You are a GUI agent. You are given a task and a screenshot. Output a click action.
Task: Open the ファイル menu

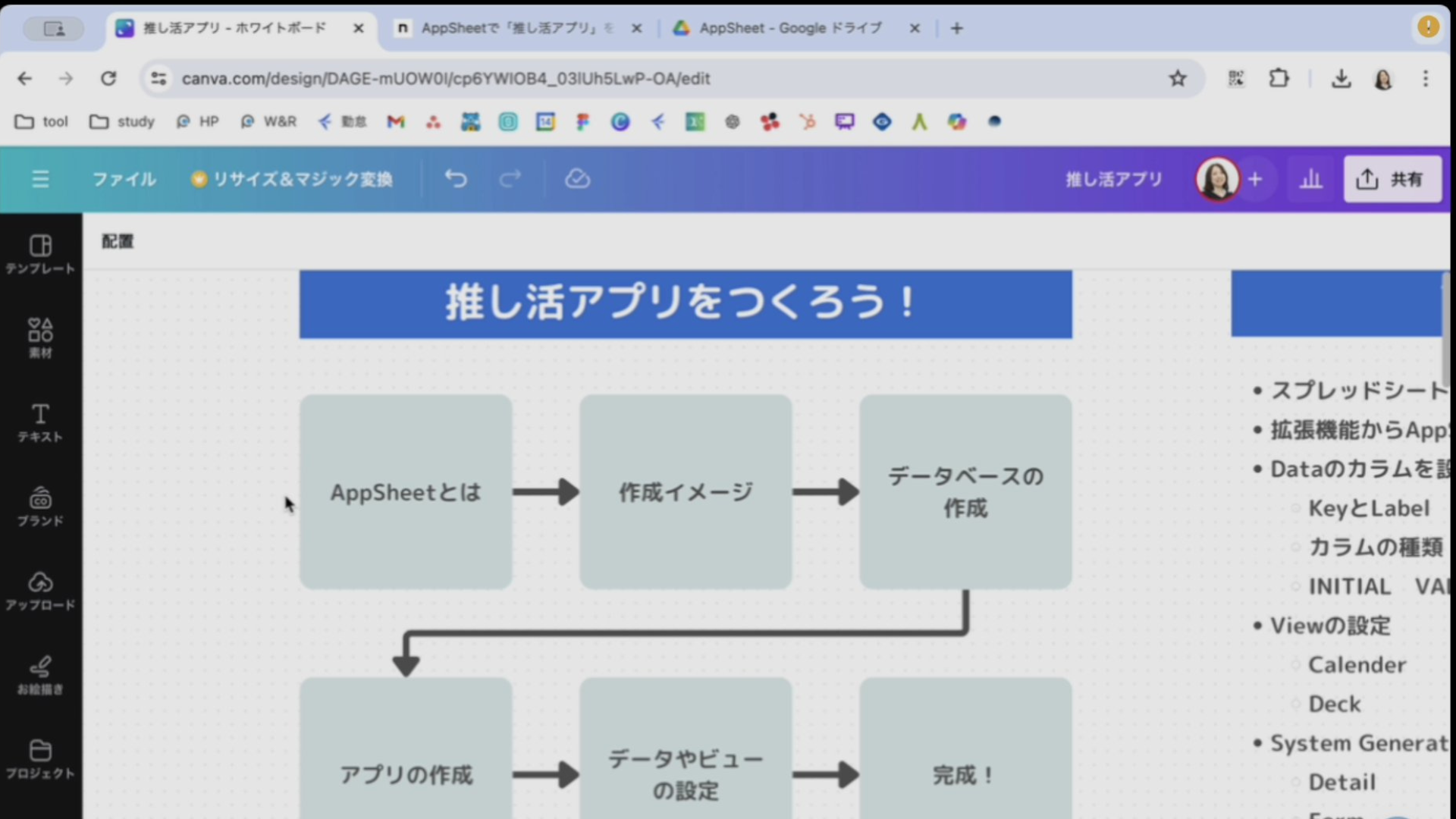pyautogui.click(x=124, y=179)
